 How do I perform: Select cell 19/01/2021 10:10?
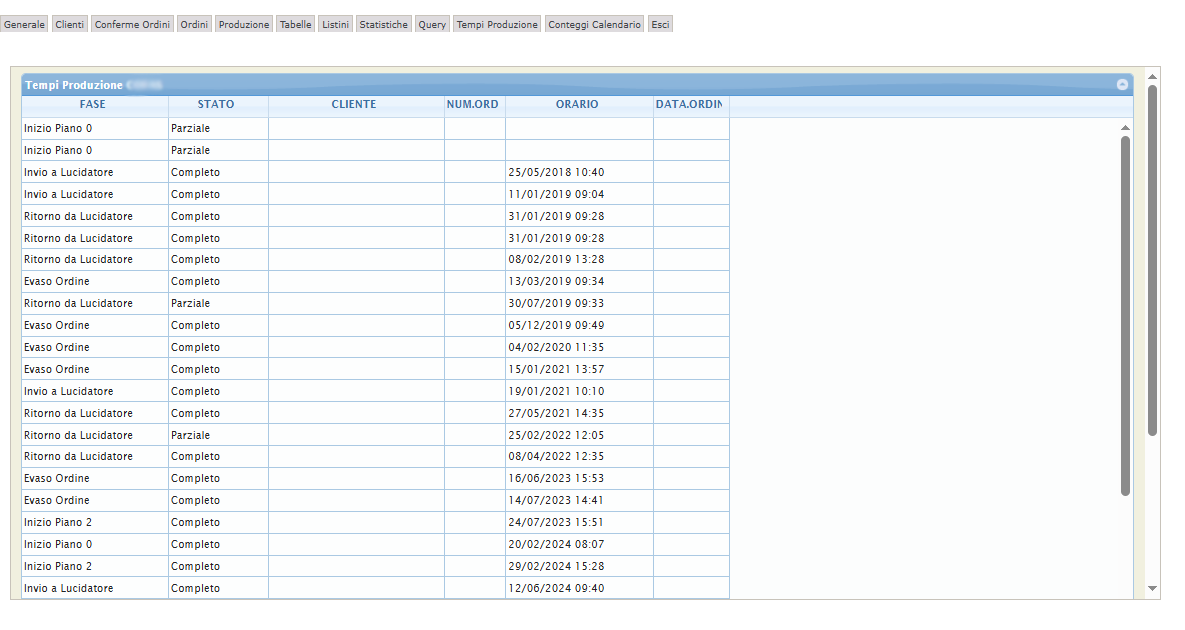(579, 391)
